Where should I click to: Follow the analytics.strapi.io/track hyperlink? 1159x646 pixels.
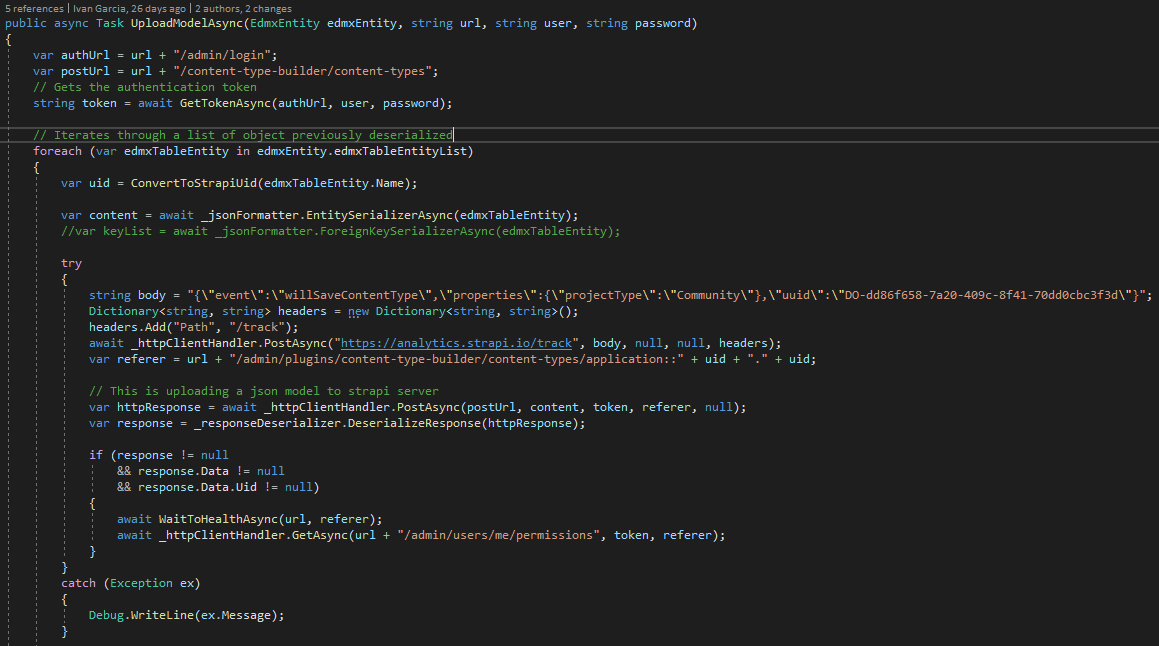pyautogui.click(x=456, y=342)
